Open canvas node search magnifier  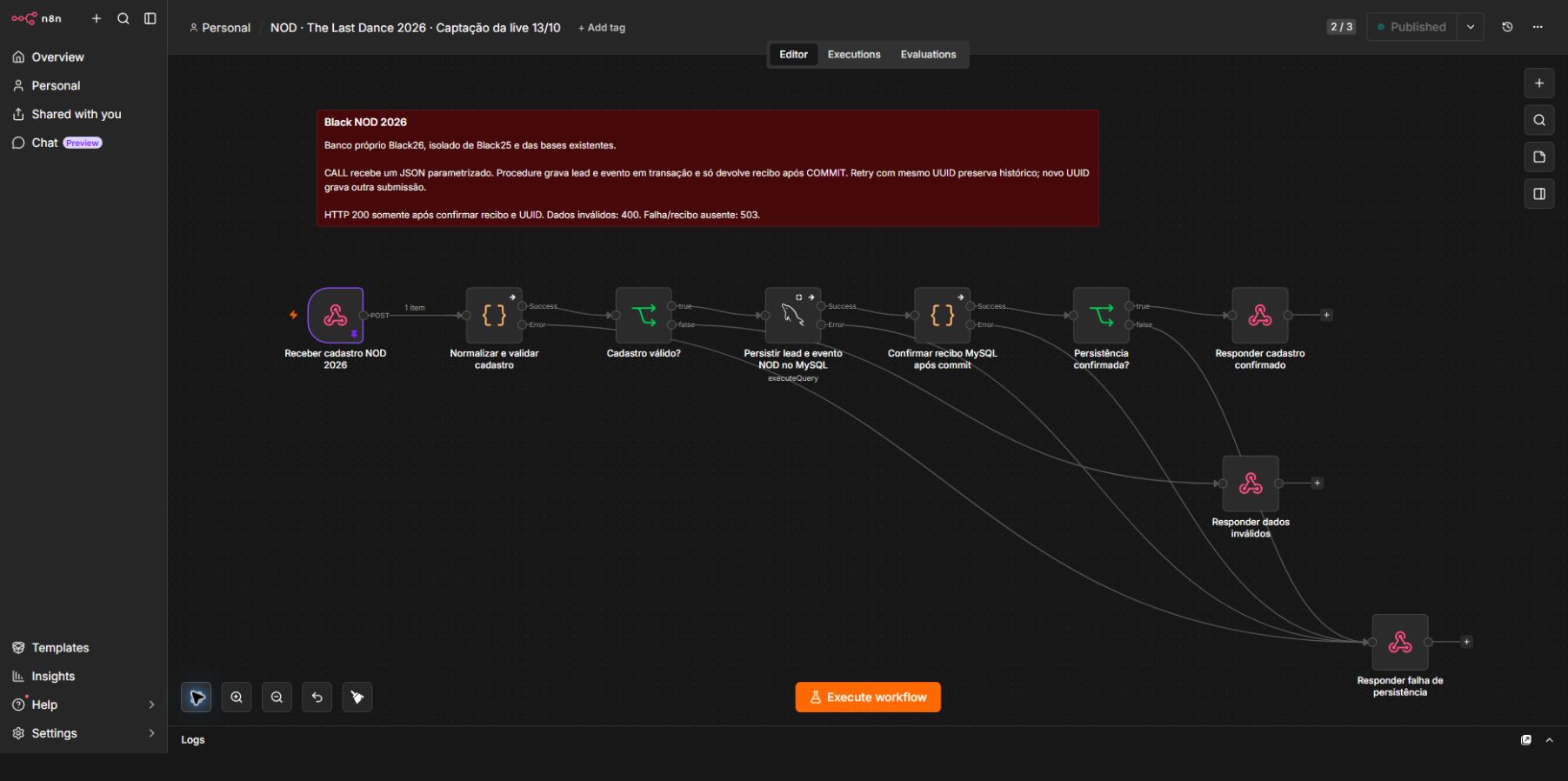(1539, 120)
